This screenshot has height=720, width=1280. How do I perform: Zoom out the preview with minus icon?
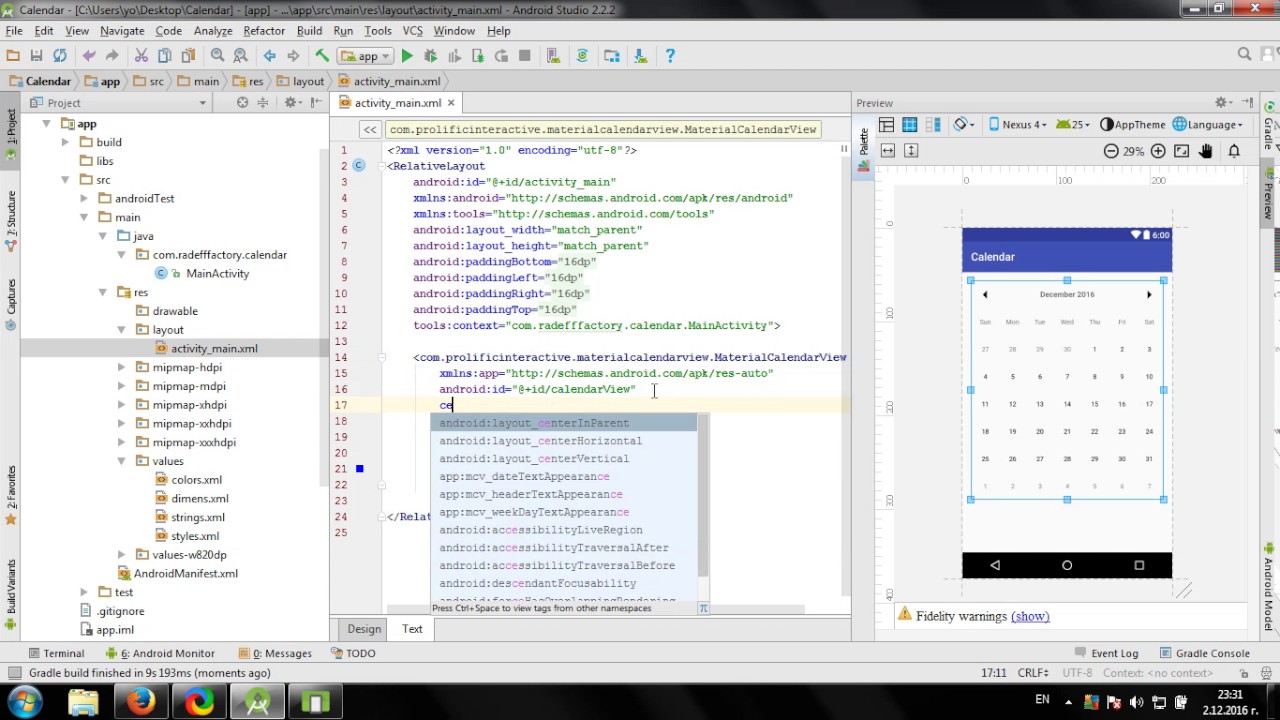pyautogui.click(x=1111, y=151)
